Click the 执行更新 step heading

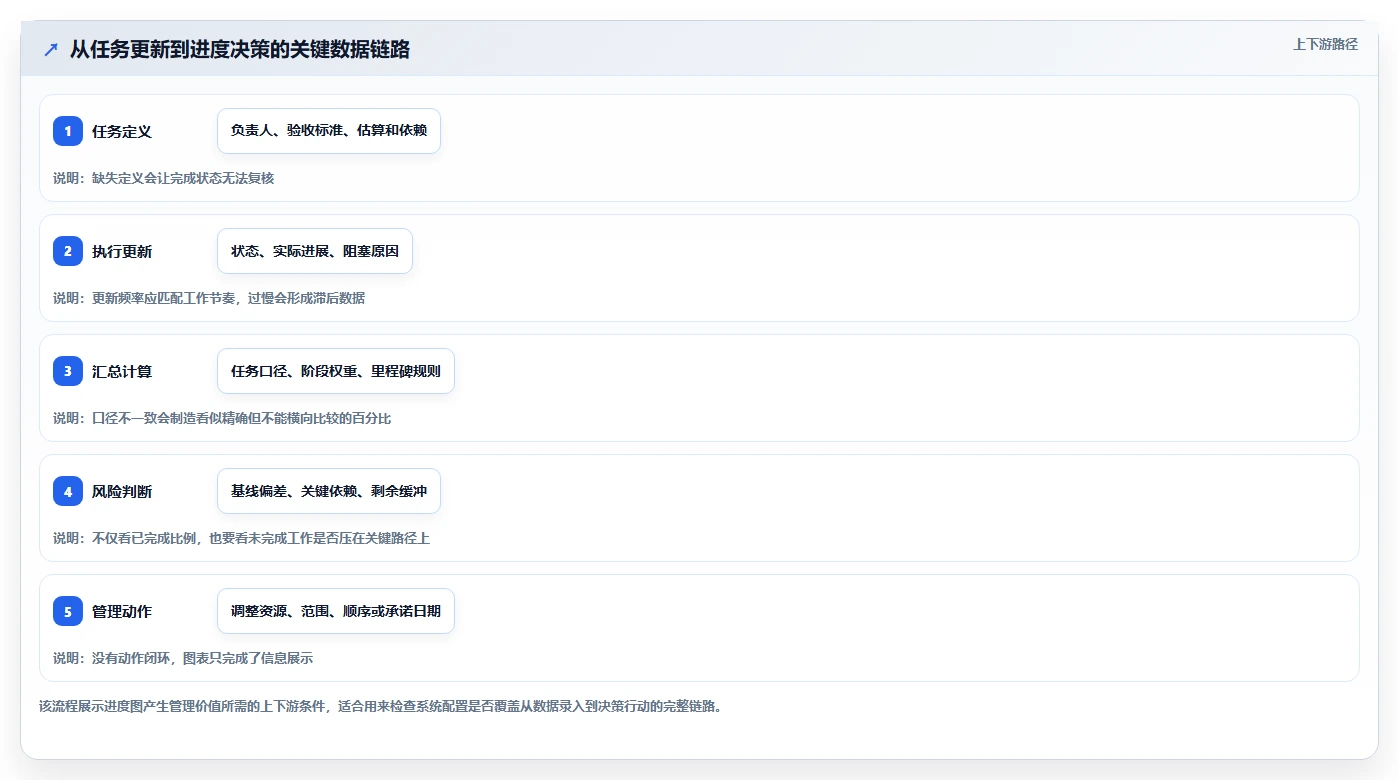[122, 251]
